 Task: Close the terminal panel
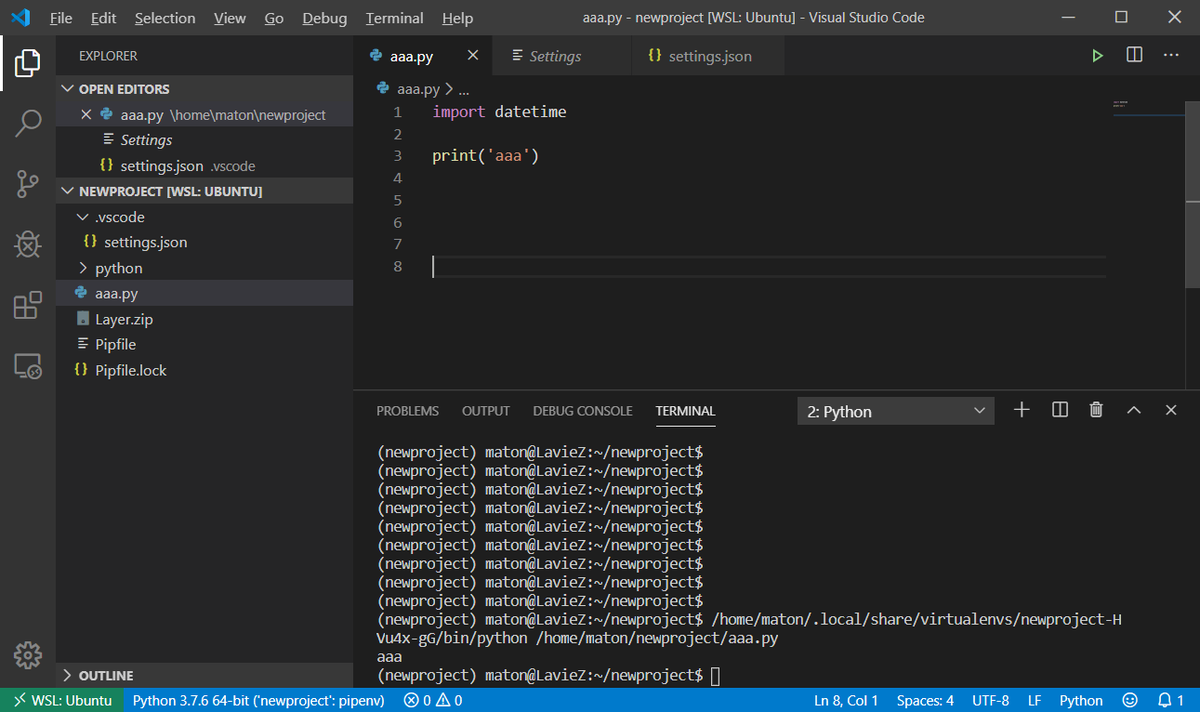click(x=1171, y=410)
